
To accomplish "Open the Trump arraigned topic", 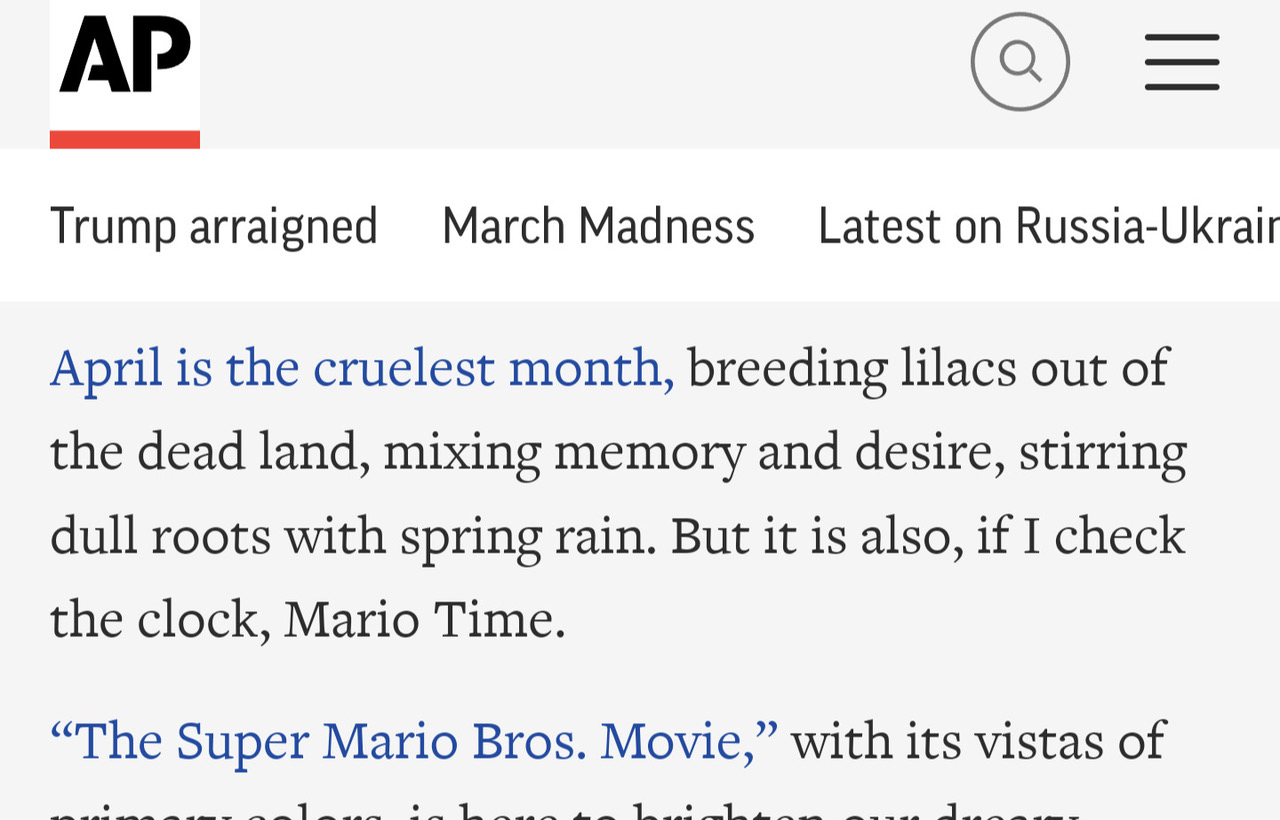I will point(214,226).
